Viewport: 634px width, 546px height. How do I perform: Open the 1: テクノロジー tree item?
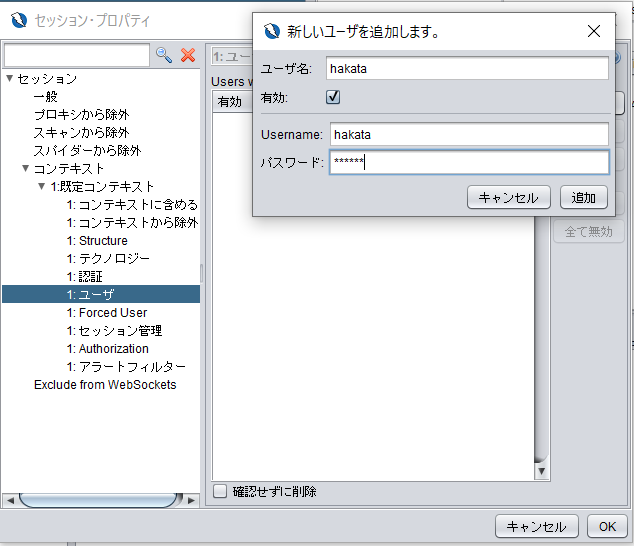(x=108, y=258)
